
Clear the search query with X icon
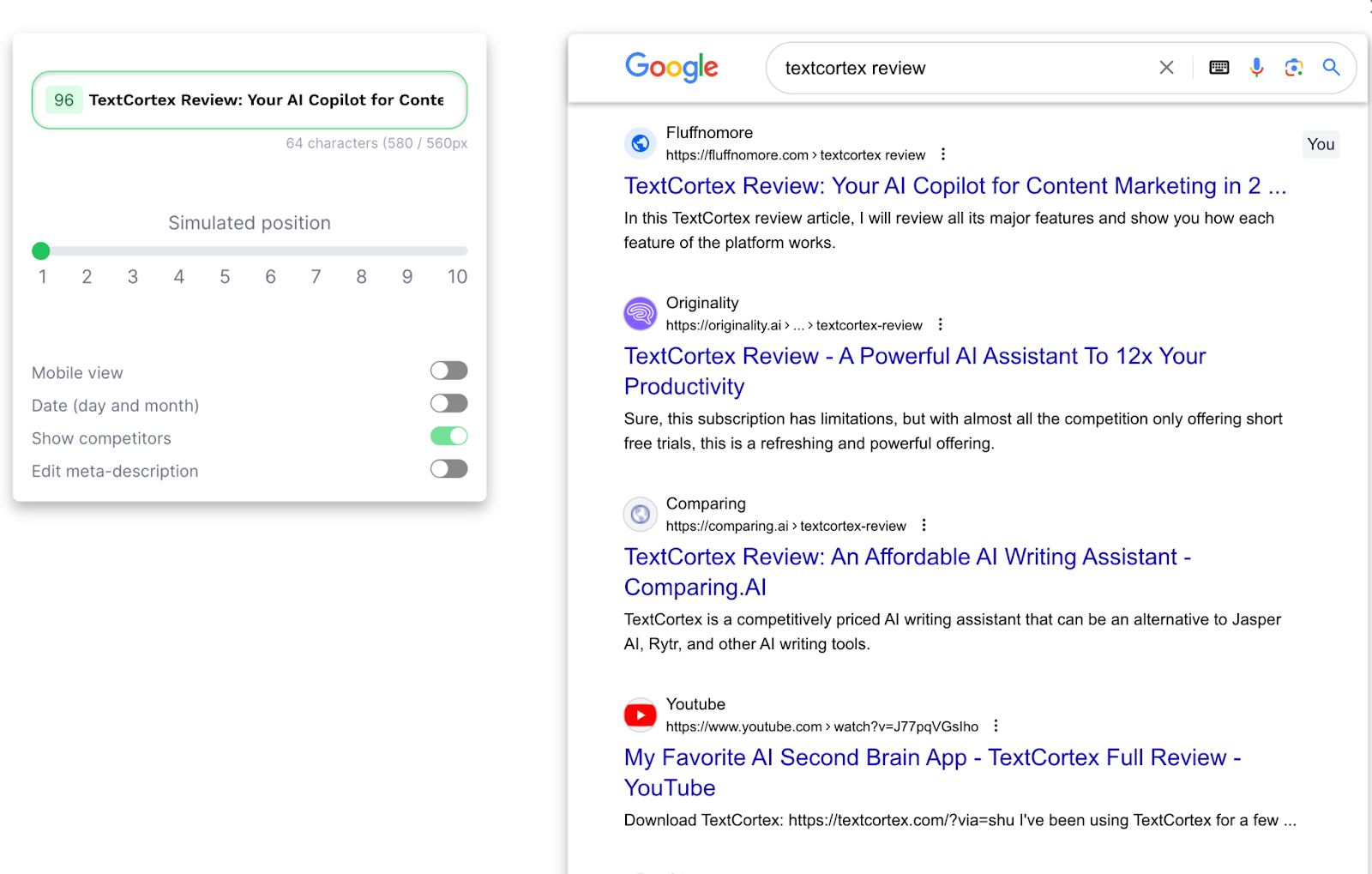click(1166, 68)
